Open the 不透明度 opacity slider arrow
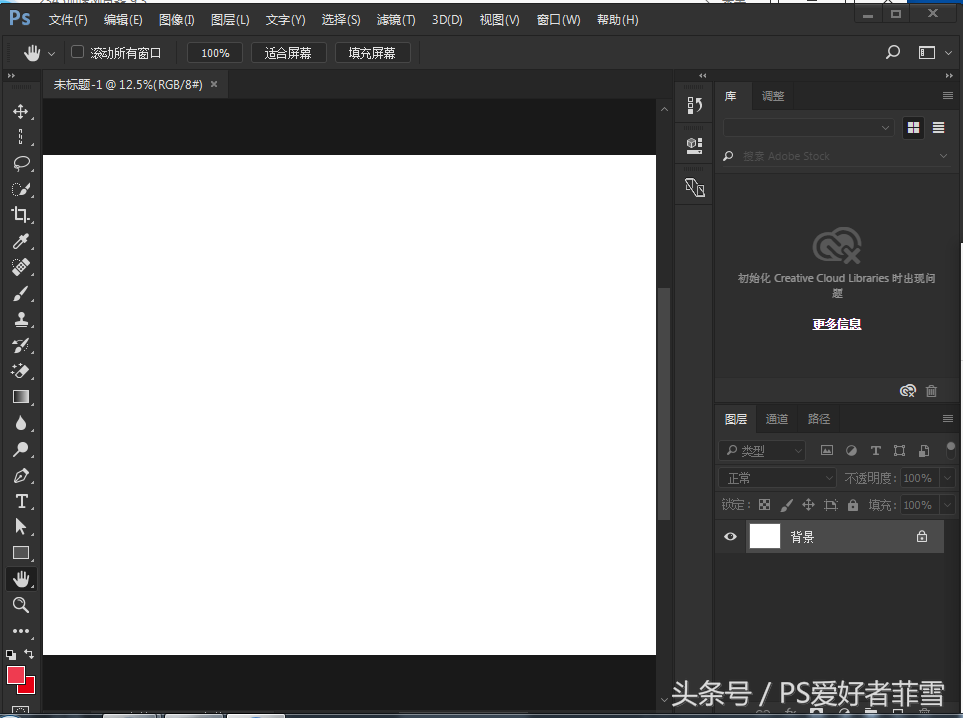The height and width of the screenshot is (718, 963). (x=948, y=478)
